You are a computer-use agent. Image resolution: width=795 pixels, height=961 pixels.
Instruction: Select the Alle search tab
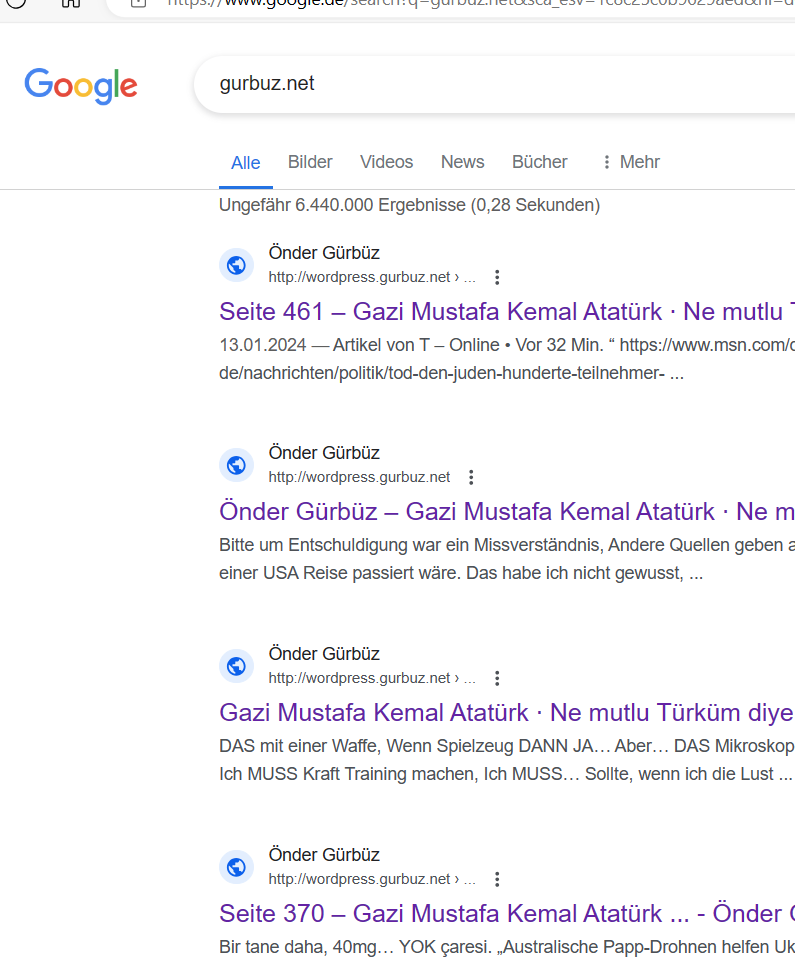246,163
